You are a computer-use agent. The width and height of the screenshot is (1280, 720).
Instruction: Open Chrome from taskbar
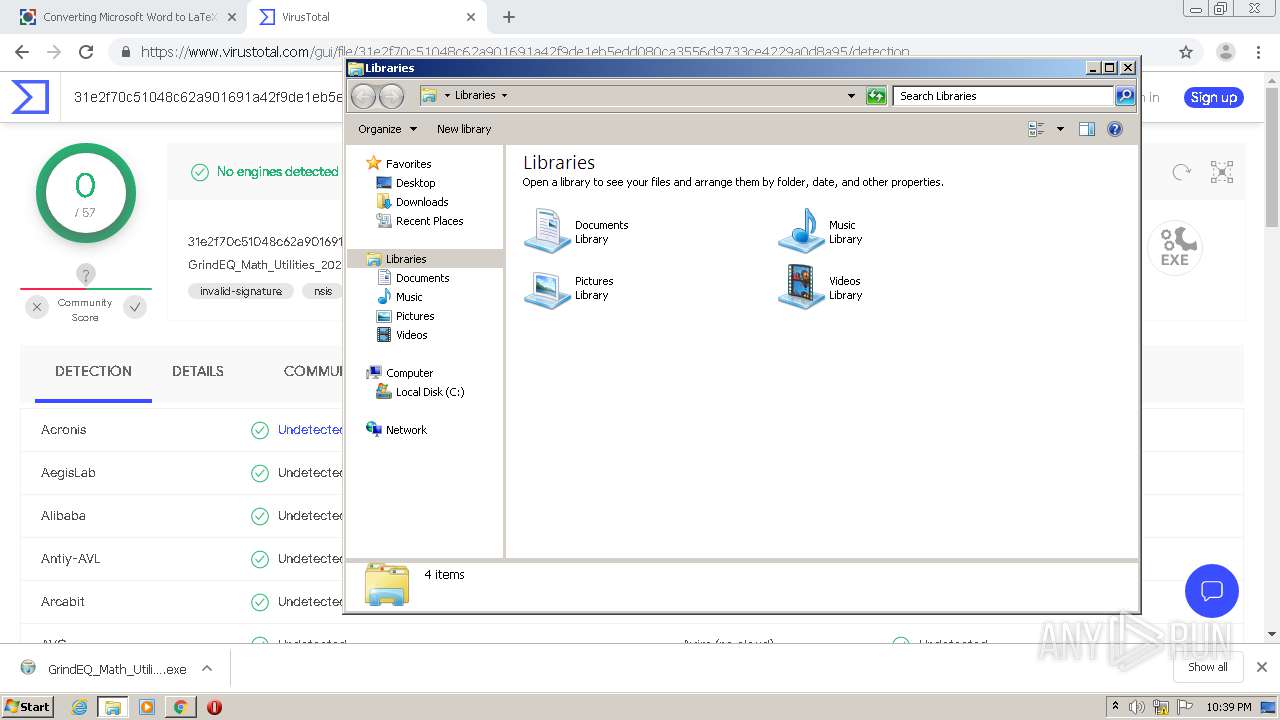pyautogui.click(x=180, y=706)
